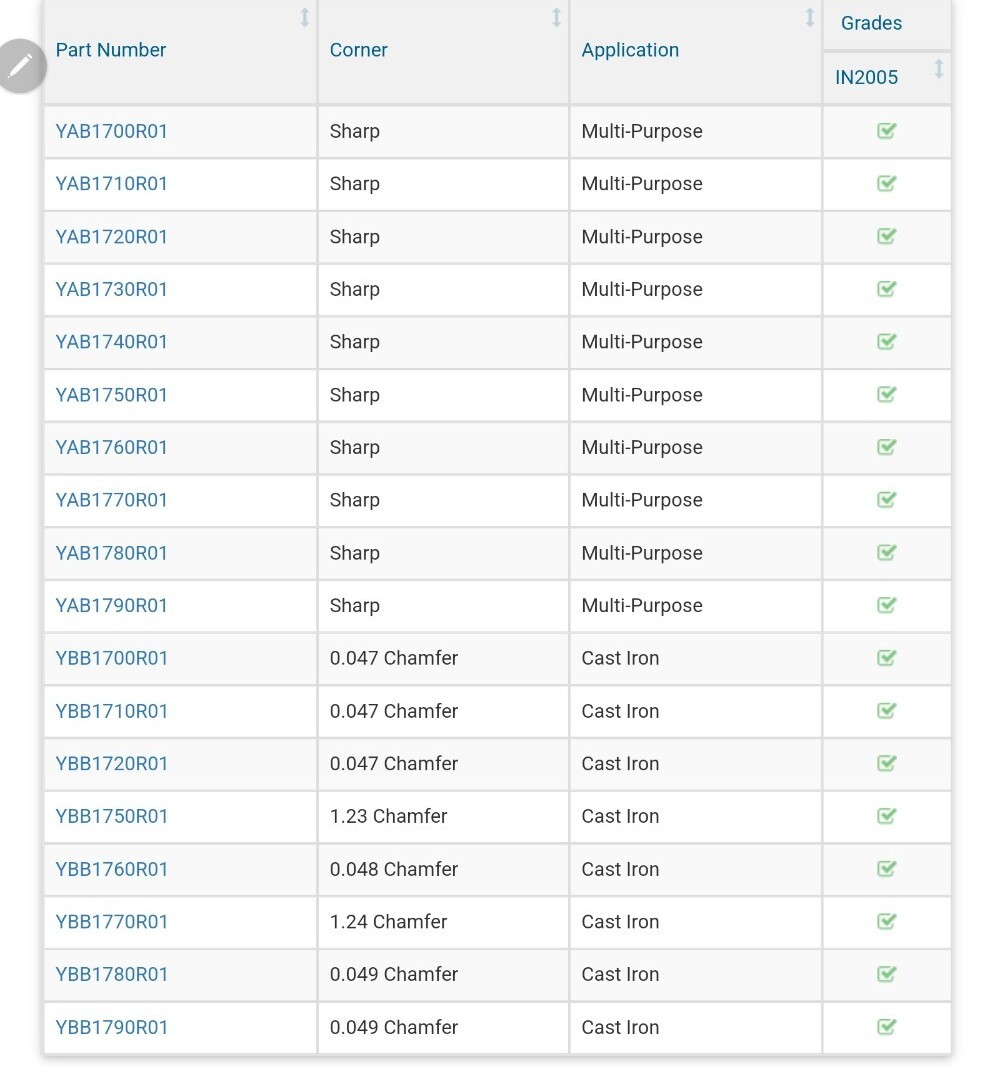Open part number YBB1750R01
This screenshot has height=1067, width=1000.
(x=112, y=816)
